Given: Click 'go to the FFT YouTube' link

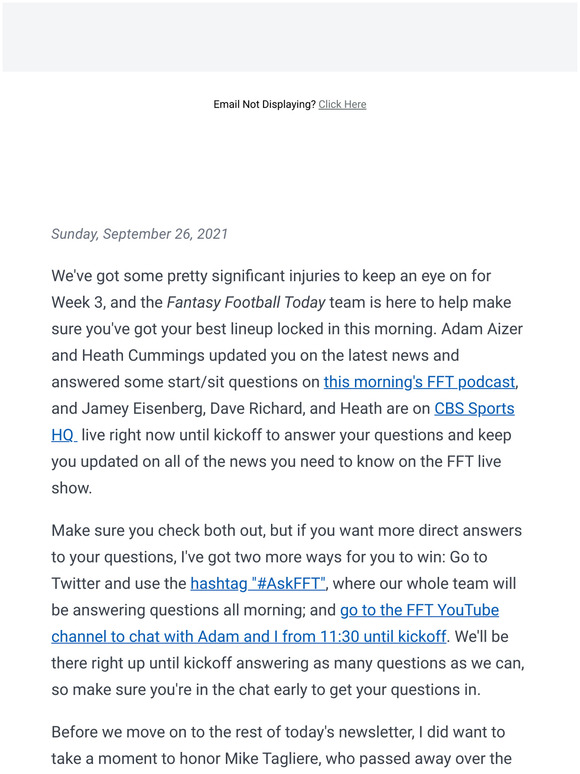Looking at the screenshot, I should pos(420,610).
